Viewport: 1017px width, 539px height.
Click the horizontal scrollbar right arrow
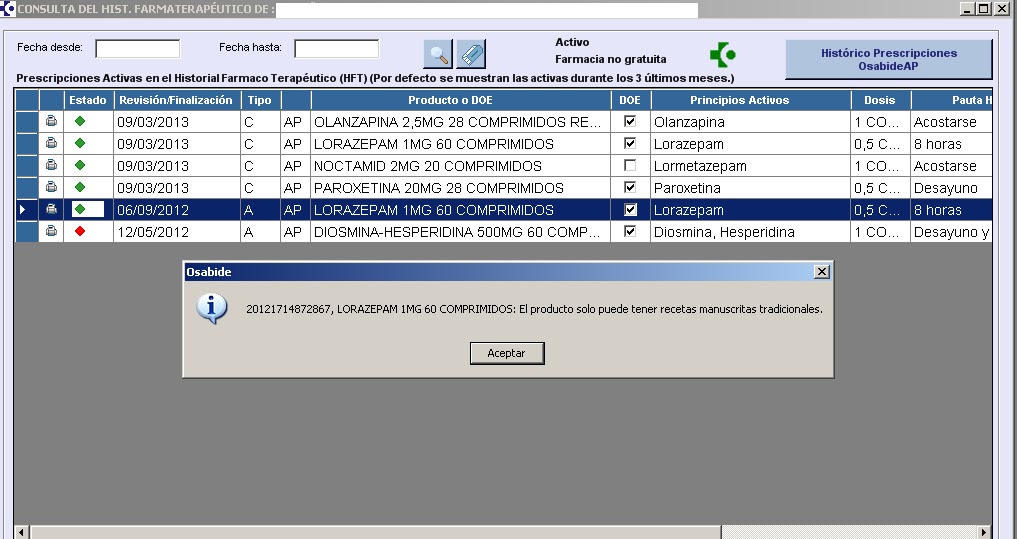click(x=983, y=532)
